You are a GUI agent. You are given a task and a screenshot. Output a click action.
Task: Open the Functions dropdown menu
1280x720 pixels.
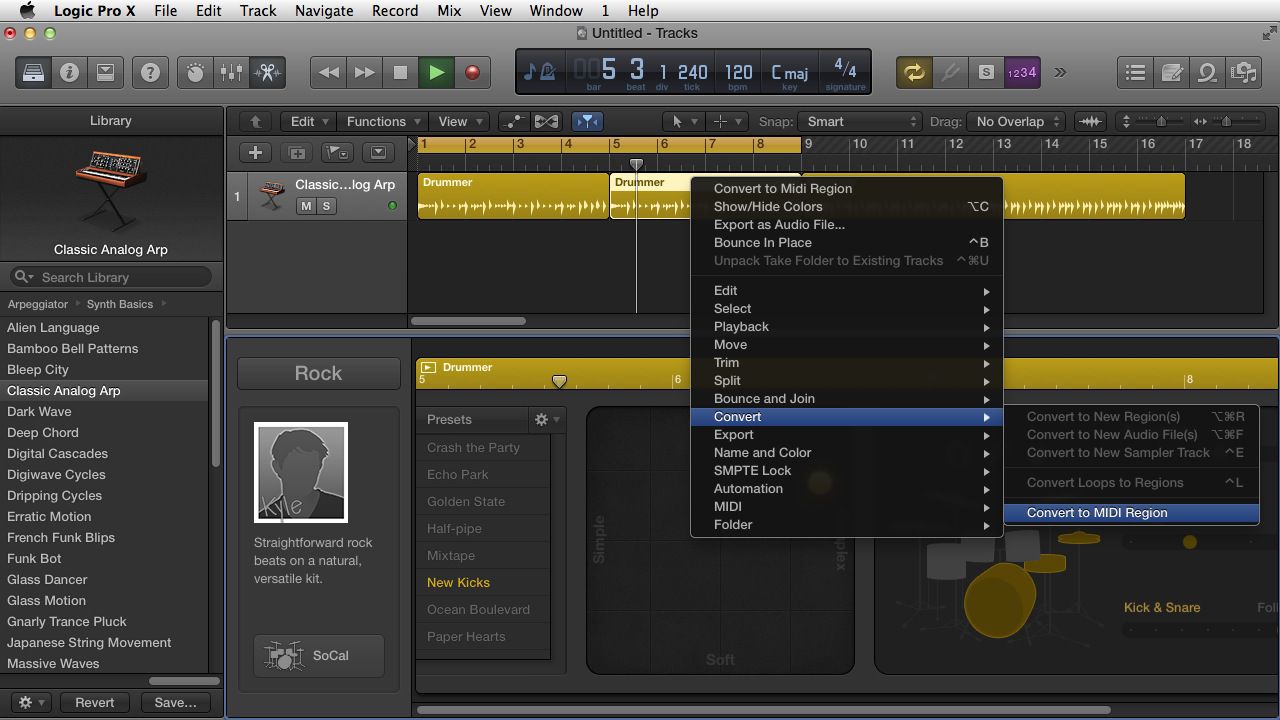point(384,121)
